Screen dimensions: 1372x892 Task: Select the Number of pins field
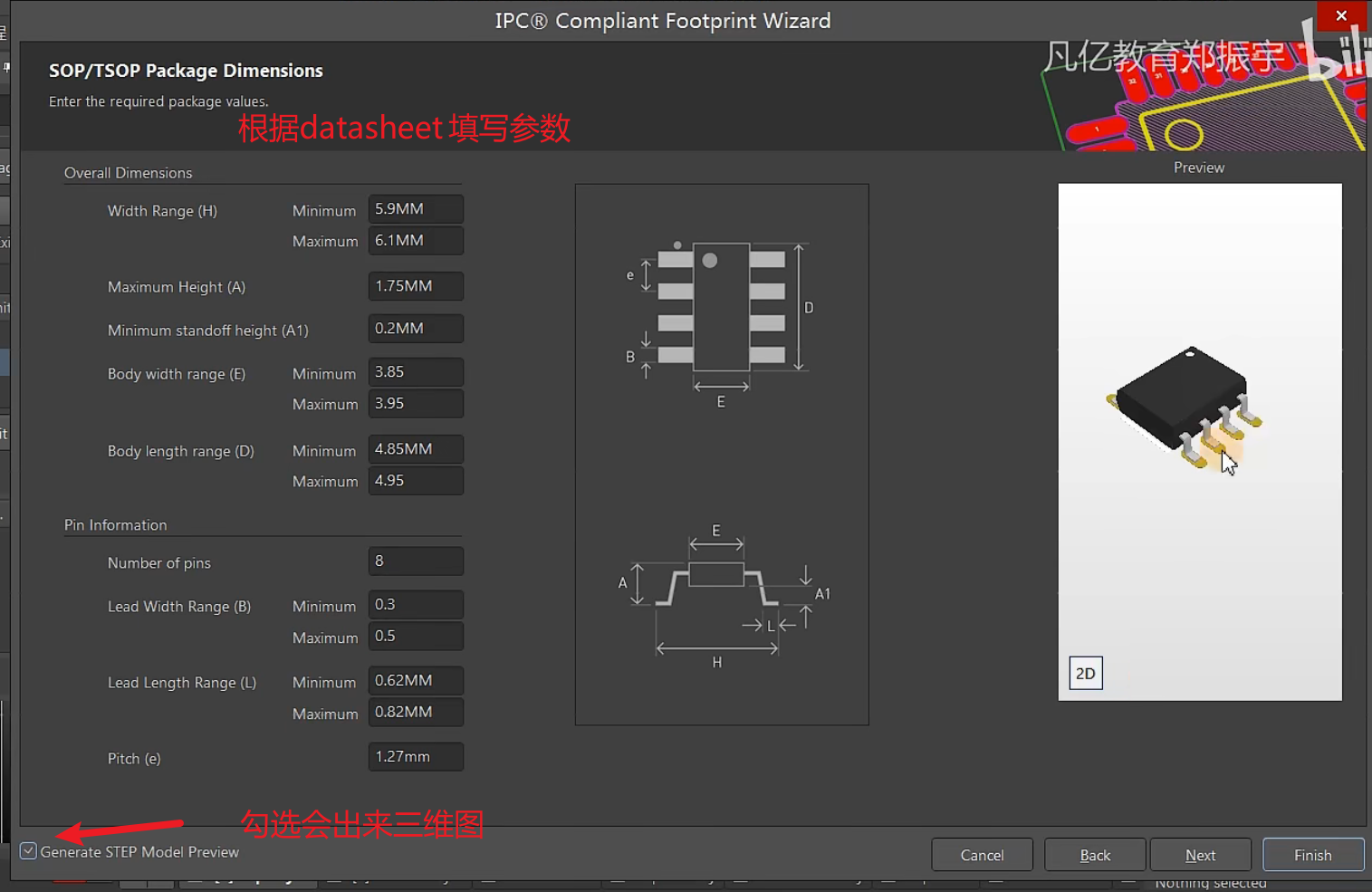[x=415, y=561]
